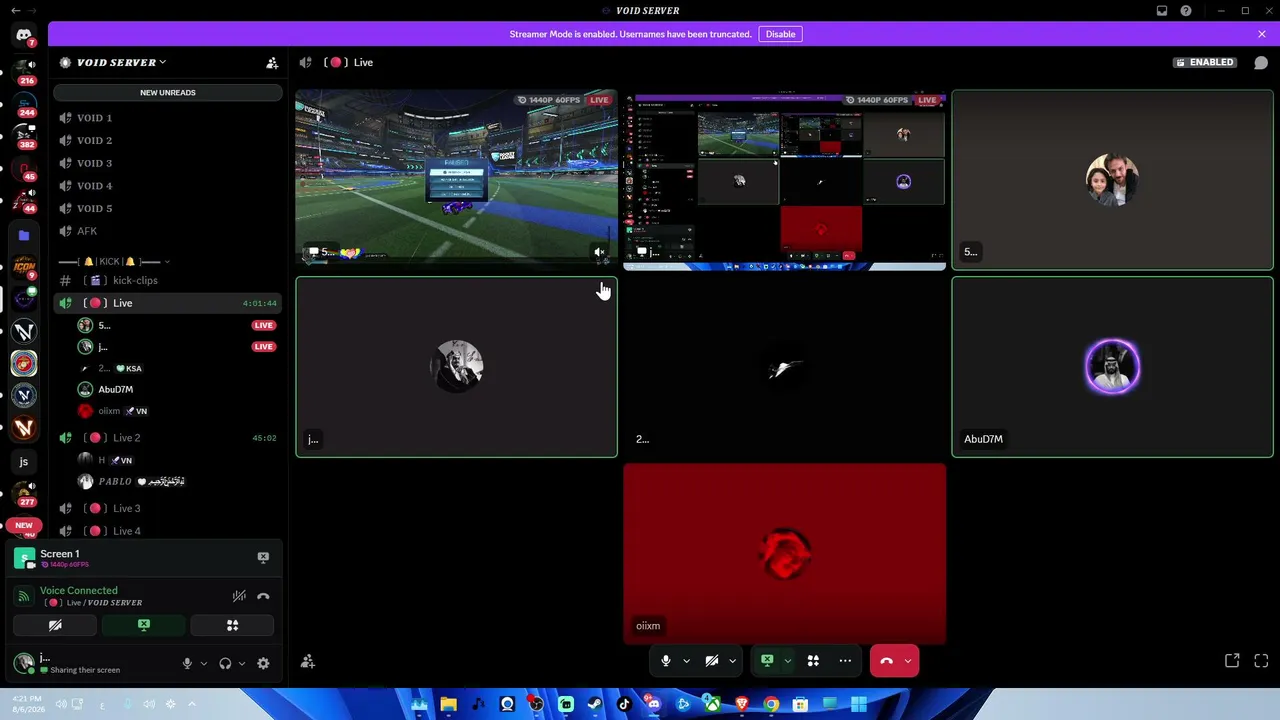This screenshot has height=720, width=1280.
Task: Open screen share options arrow in call bar
Action: 787,661
